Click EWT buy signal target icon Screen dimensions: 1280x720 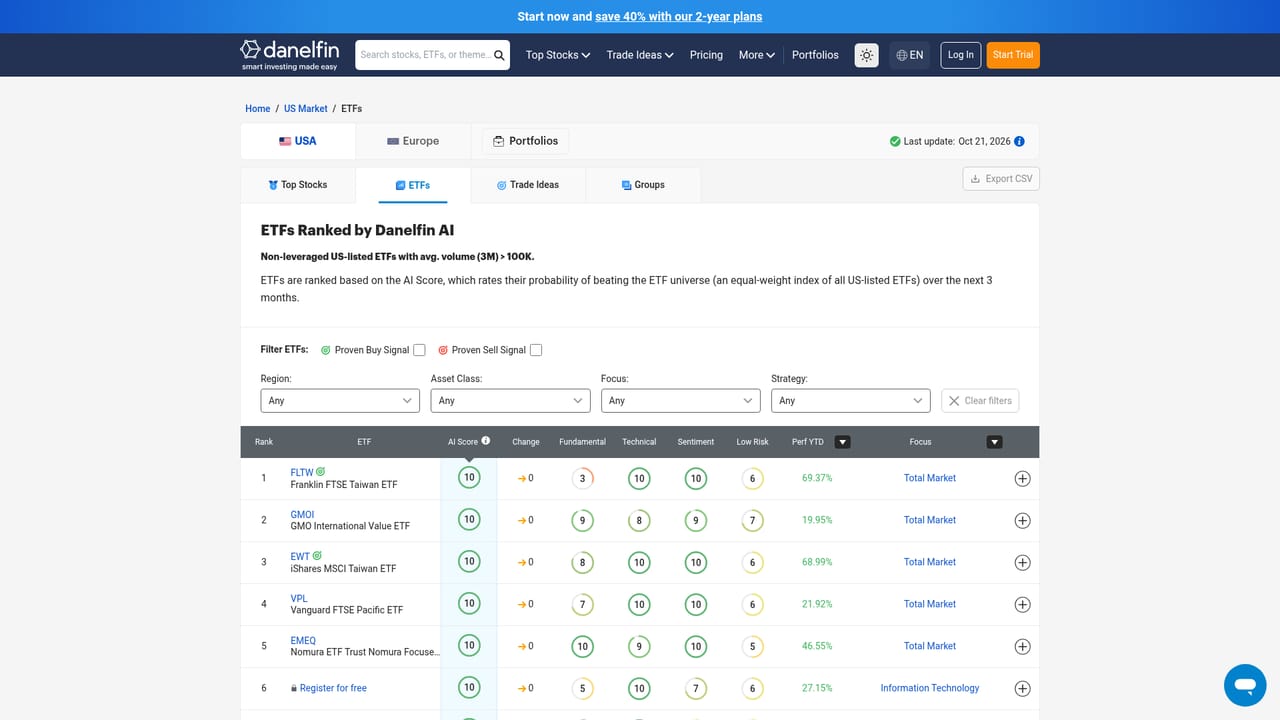(x=317, y=556)
